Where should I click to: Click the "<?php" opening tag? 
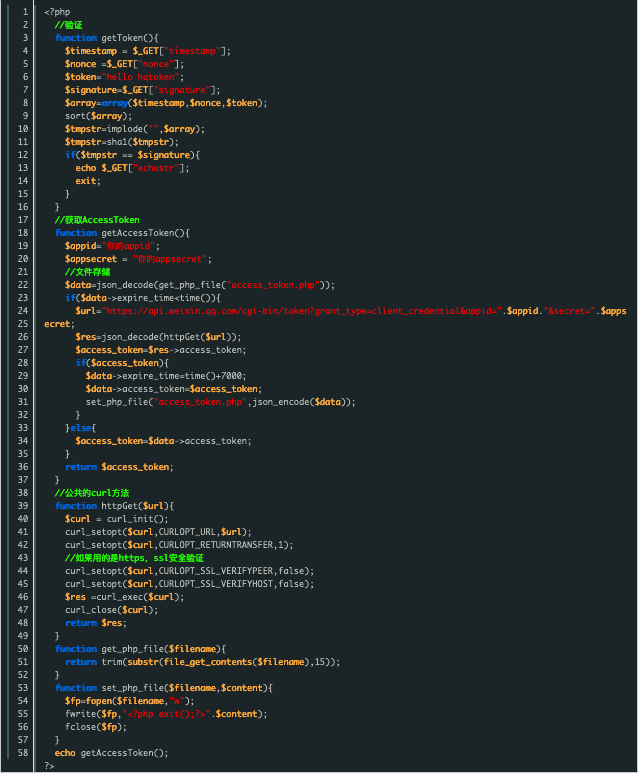tap(57, 12)
